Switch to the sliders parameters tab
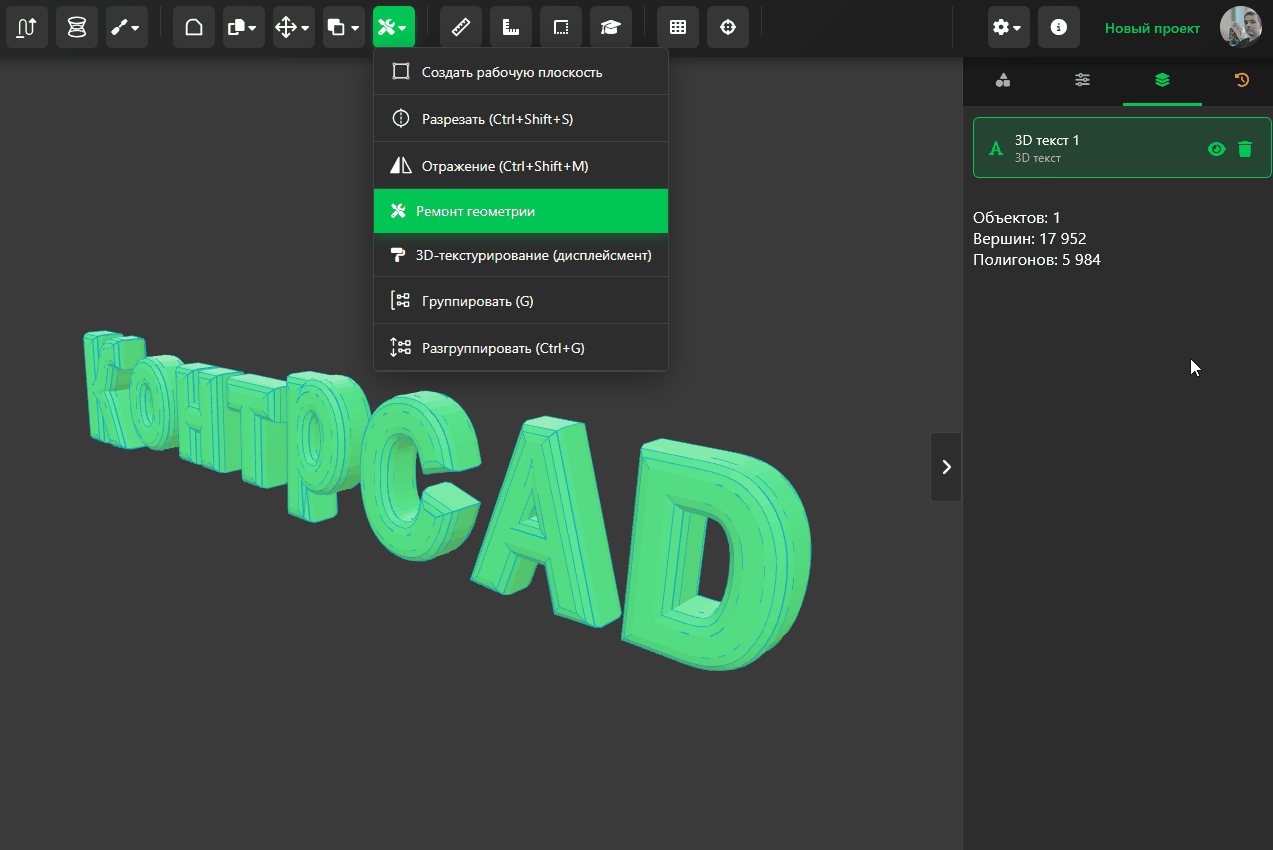Viewport: 1273px width, 850px height. [1082, 81]
